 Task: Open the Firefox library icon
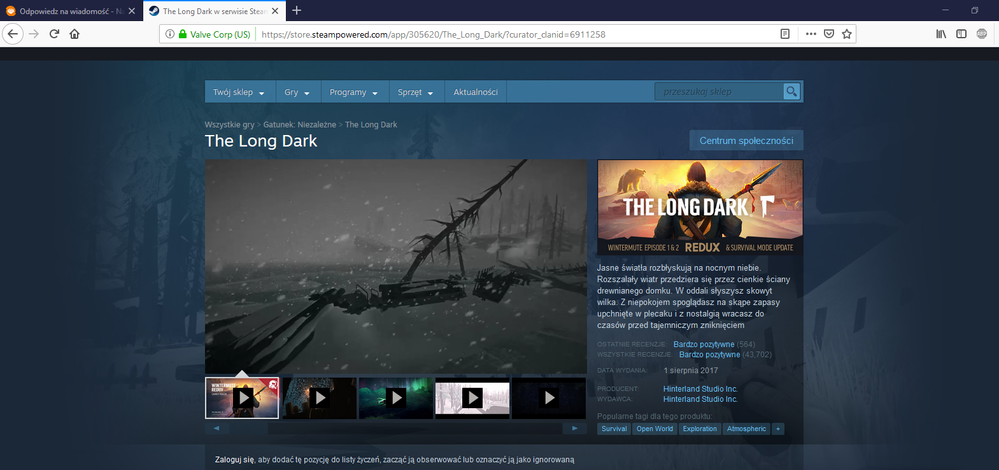(x=940, y=33)
